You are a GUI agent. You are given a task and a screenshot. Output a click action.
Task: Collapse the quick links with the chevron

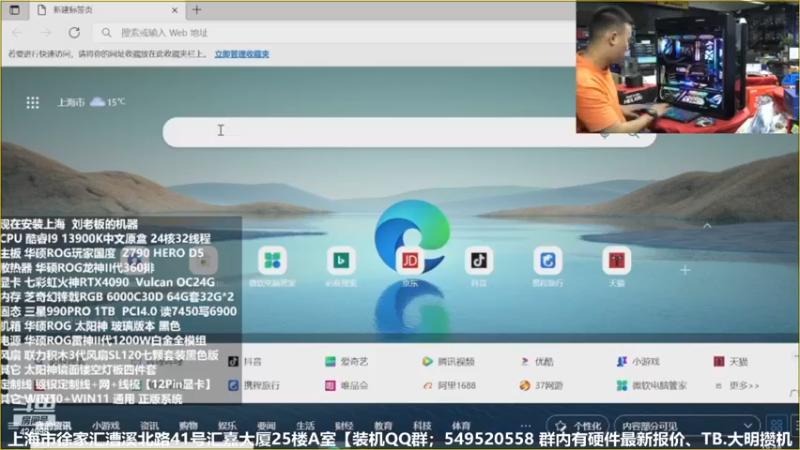point(707,226)
